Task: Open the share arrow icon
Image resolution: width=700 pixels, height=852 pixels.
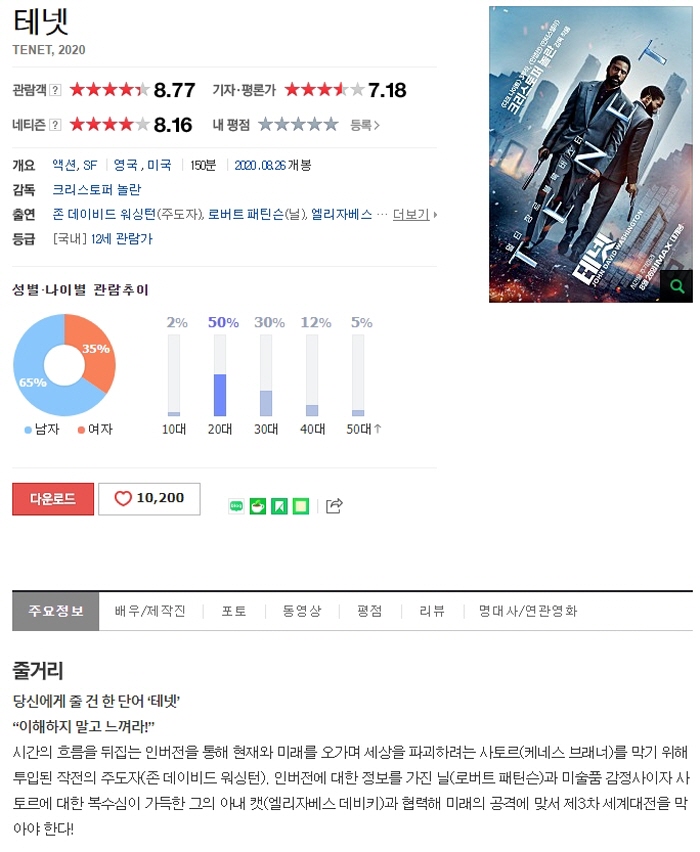Action: [x=334, y=506]
